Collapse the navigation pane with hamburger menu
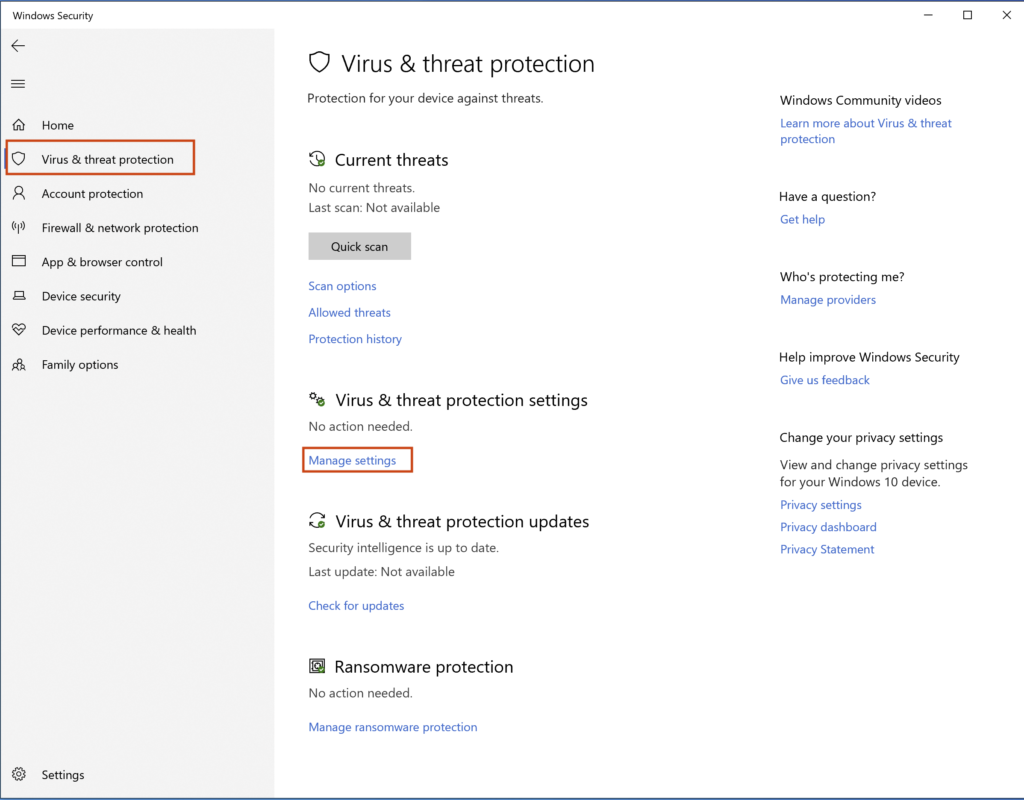 tap(18, 83)
